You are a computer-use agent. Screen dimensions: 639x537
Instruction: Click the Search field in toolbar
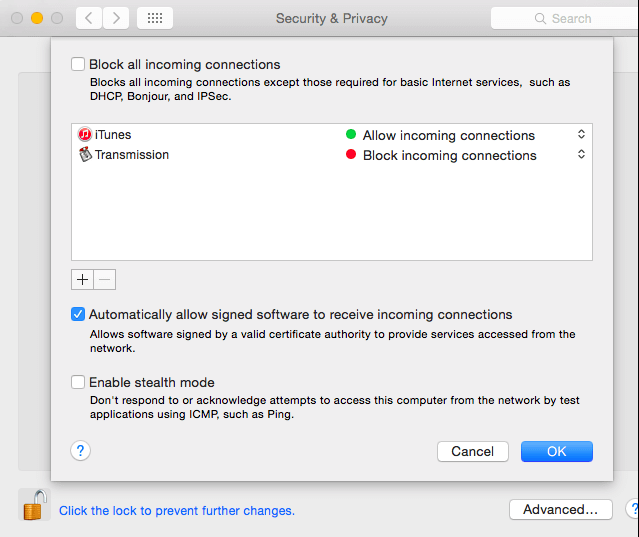[x=565, y=18]
